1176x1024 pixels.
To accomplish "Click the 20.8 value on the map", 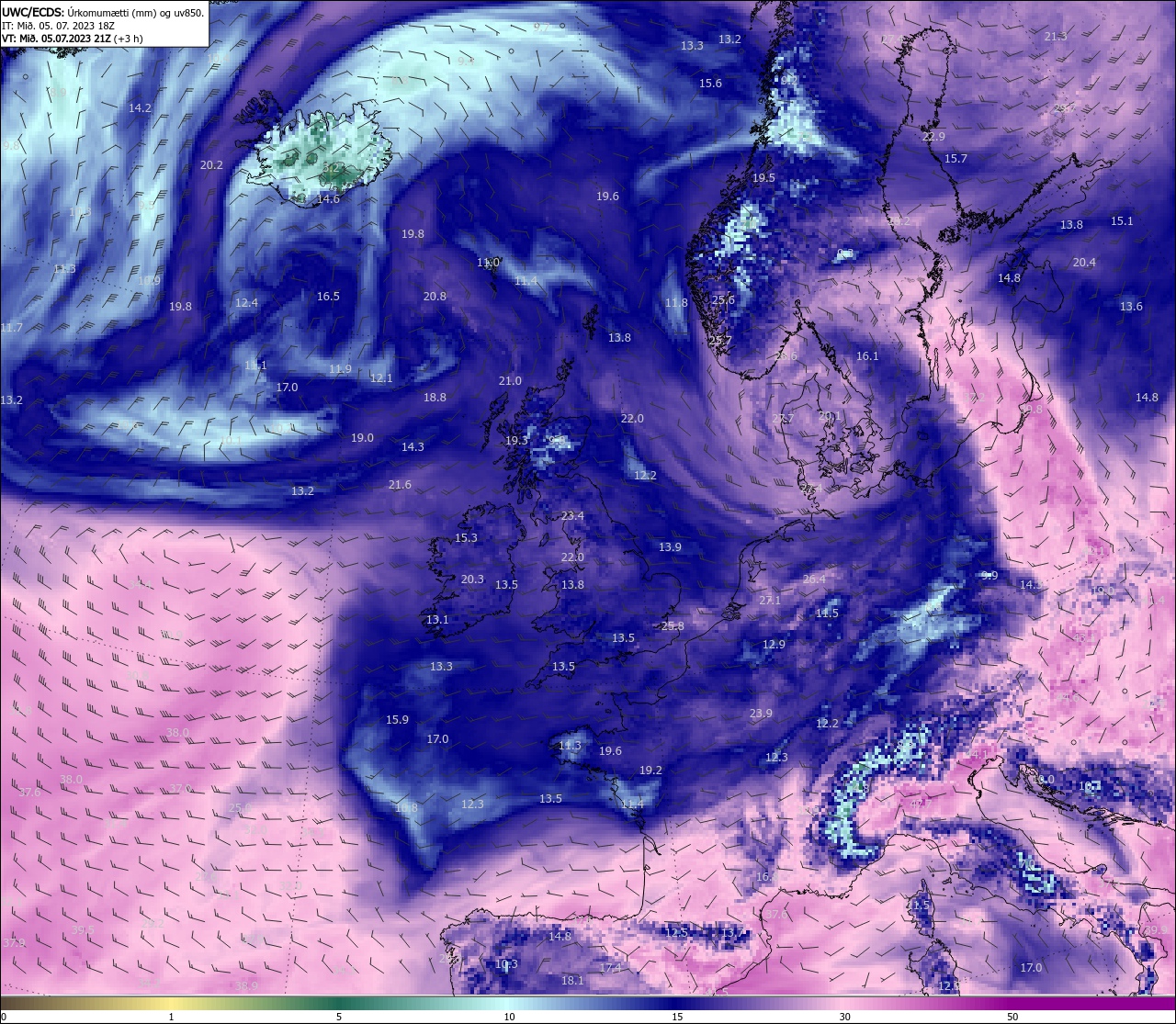I will point(435,297).
